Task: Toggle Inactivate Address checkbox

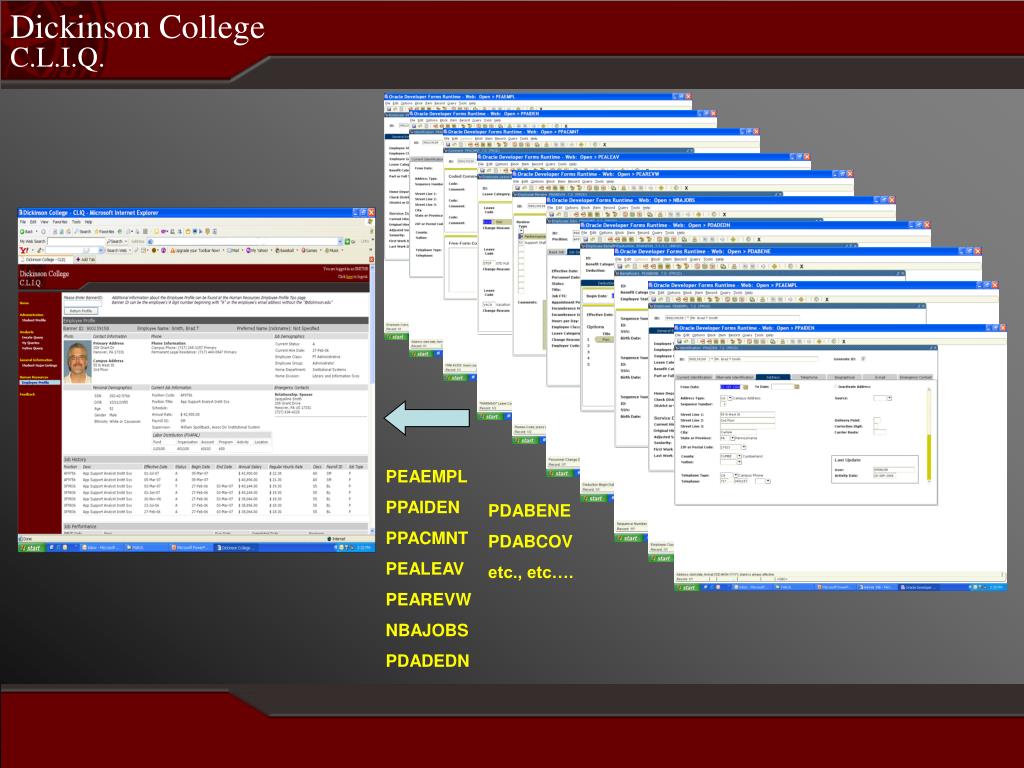Action: (x=835, y=387)
